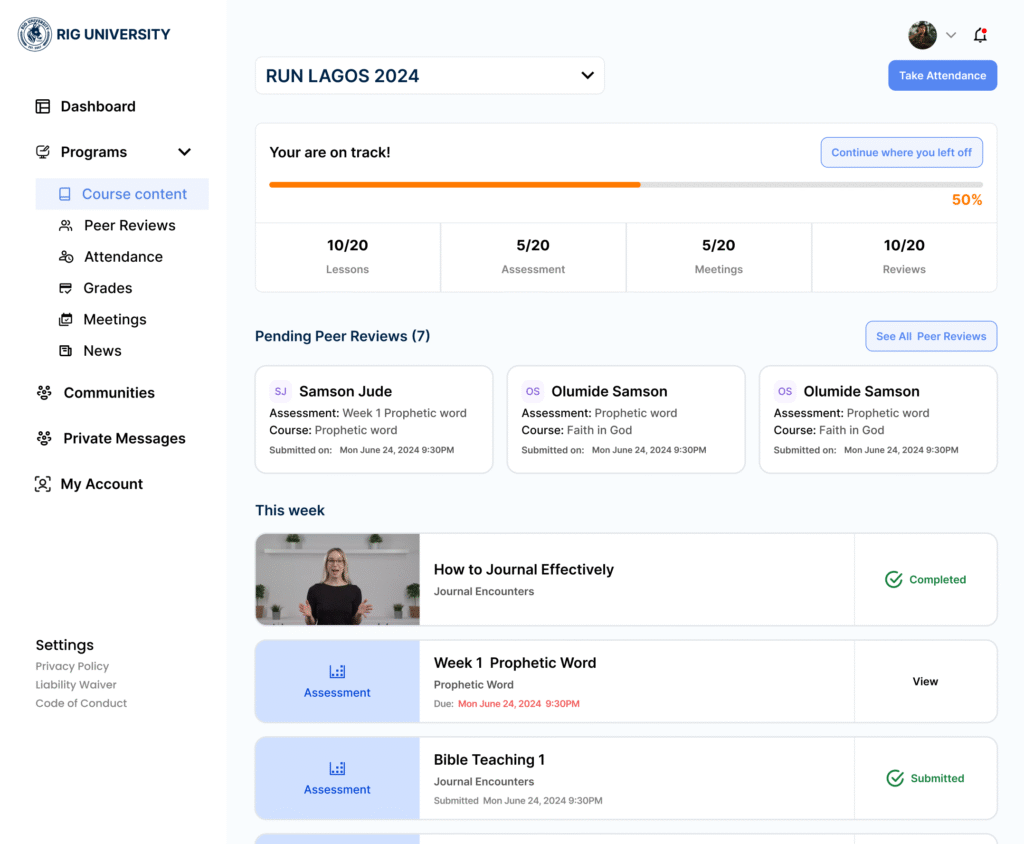The image size is (1024, 844).
Task: Open the Attendance menu item
Action: pyautogui.click(x=123, y=257)
